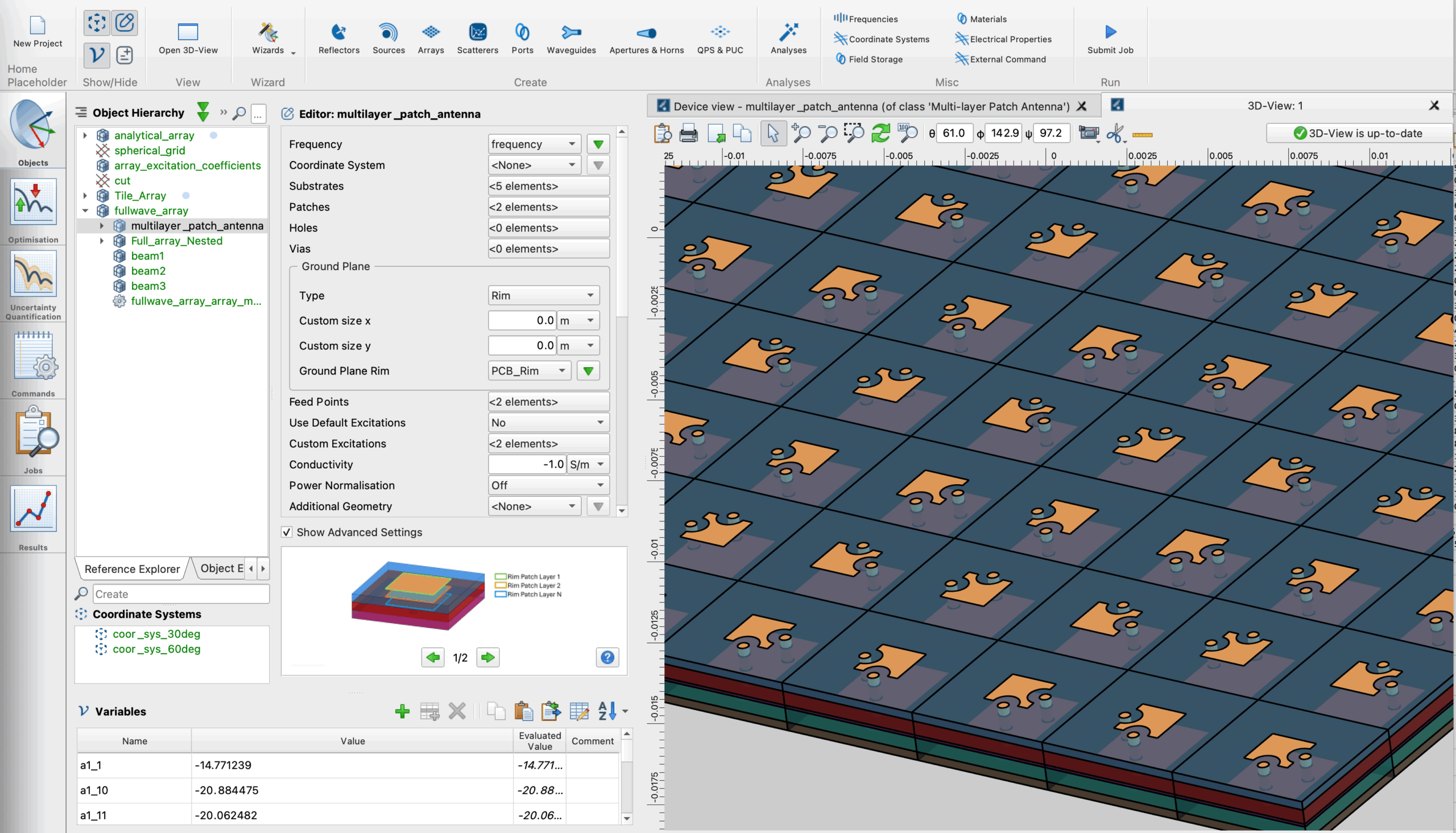Screen dimensions: 1456x833
Task: Click next image arrow in preview
Action: point(488,657)
